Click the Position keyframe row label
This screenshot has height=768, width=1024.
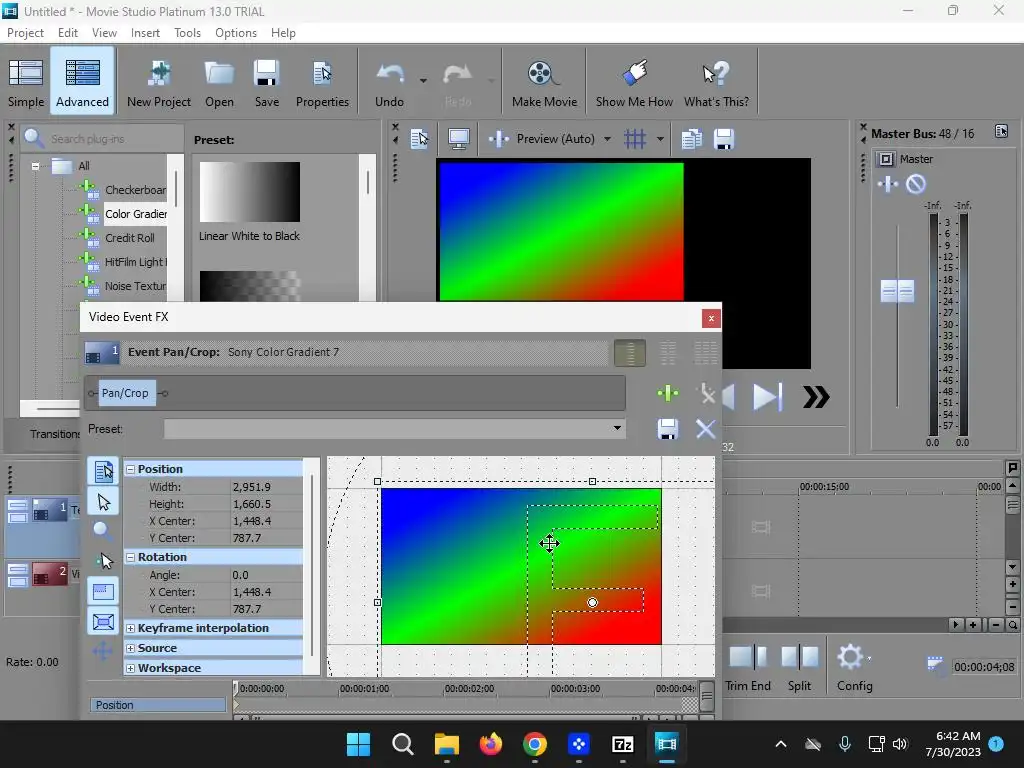[x=157, y=705]
